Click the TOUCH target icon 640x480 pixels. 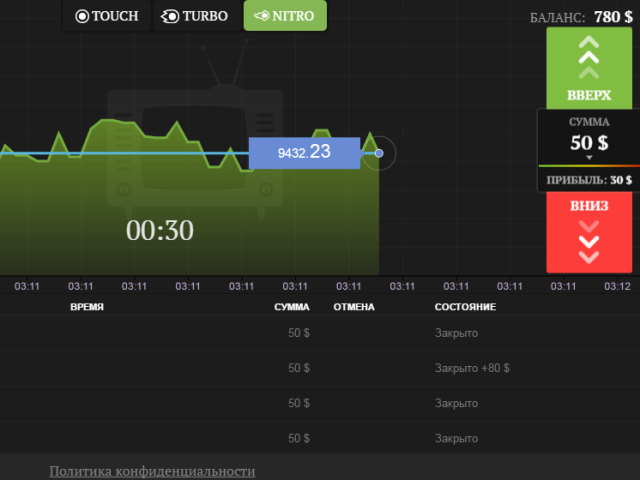[82, 16]
